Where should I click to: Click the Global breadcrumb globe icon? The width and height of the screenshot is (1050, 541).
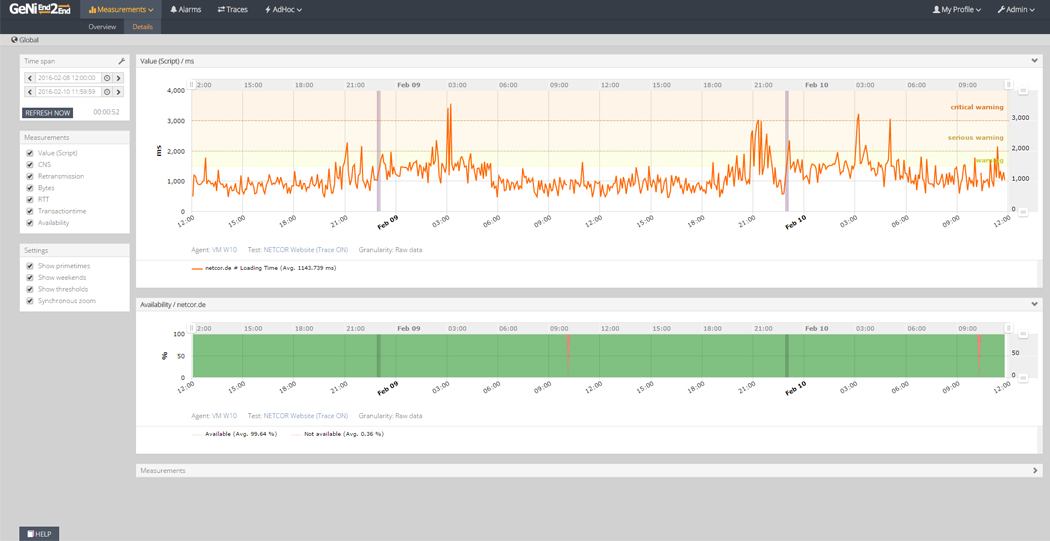pos(15,40)
